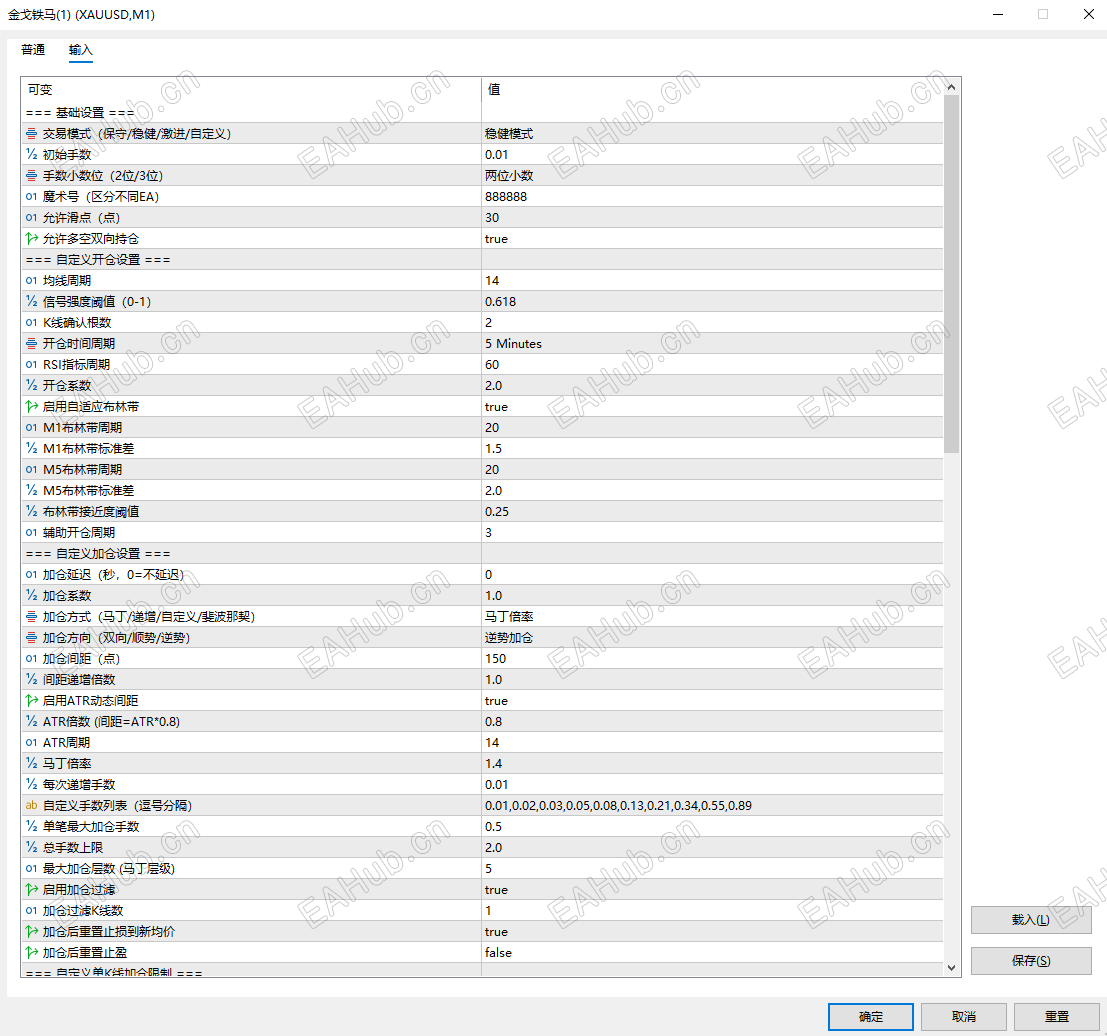Click the 确定 button

(x=870, y=1016)
